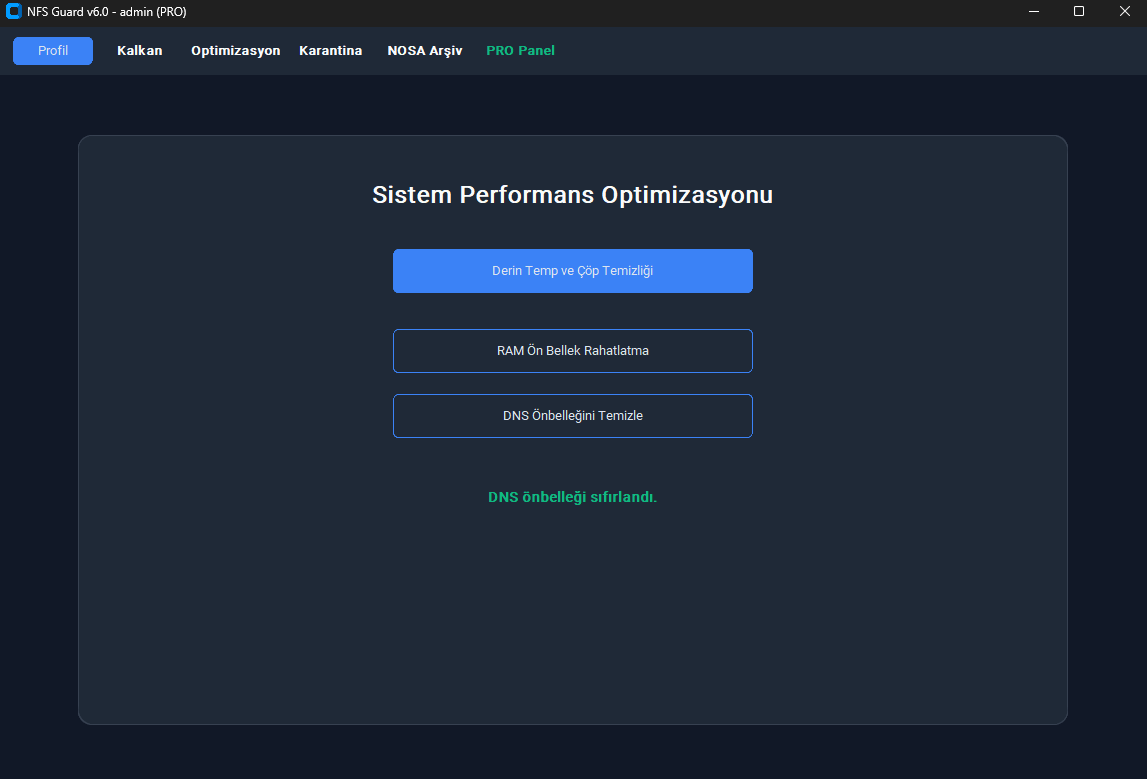Open the Profil tab

coord(53,50)
